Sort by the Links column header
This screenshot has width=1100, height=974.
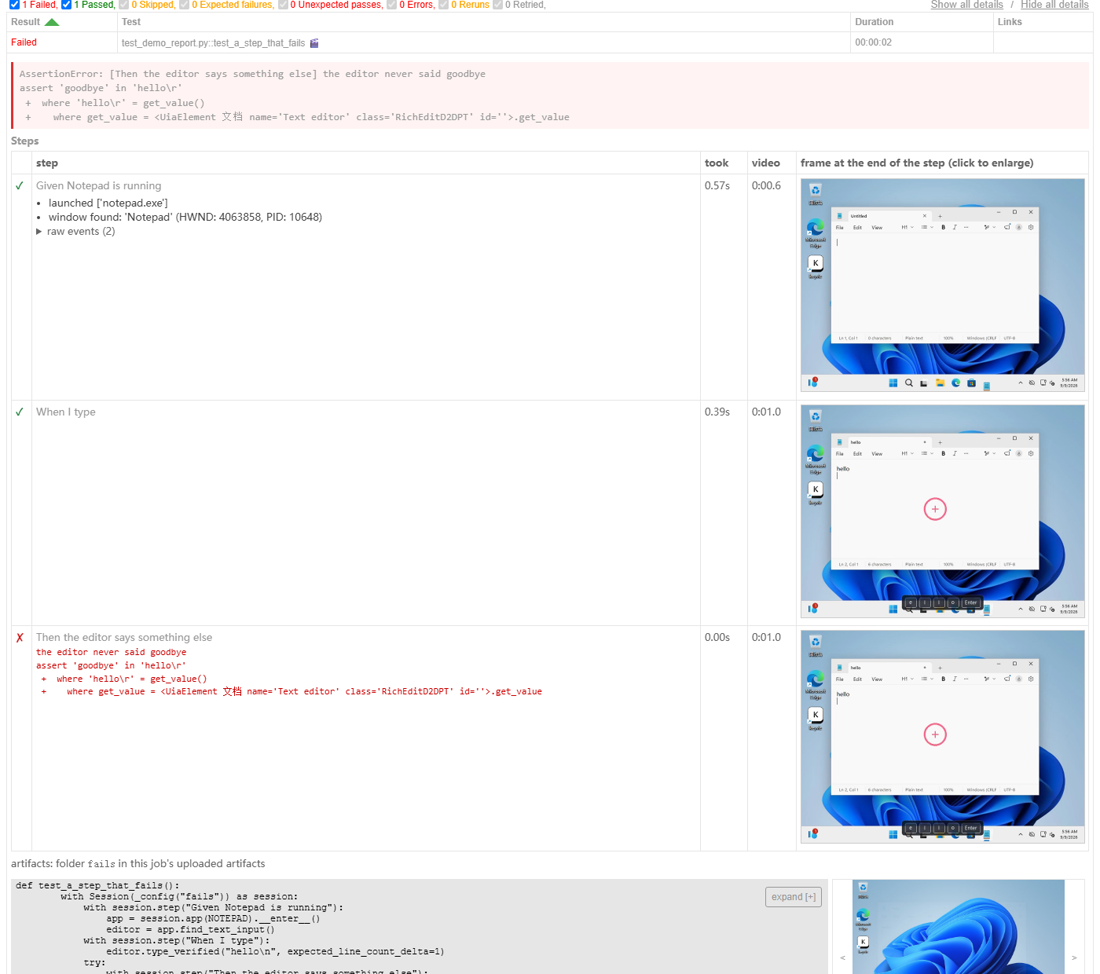1042,22
